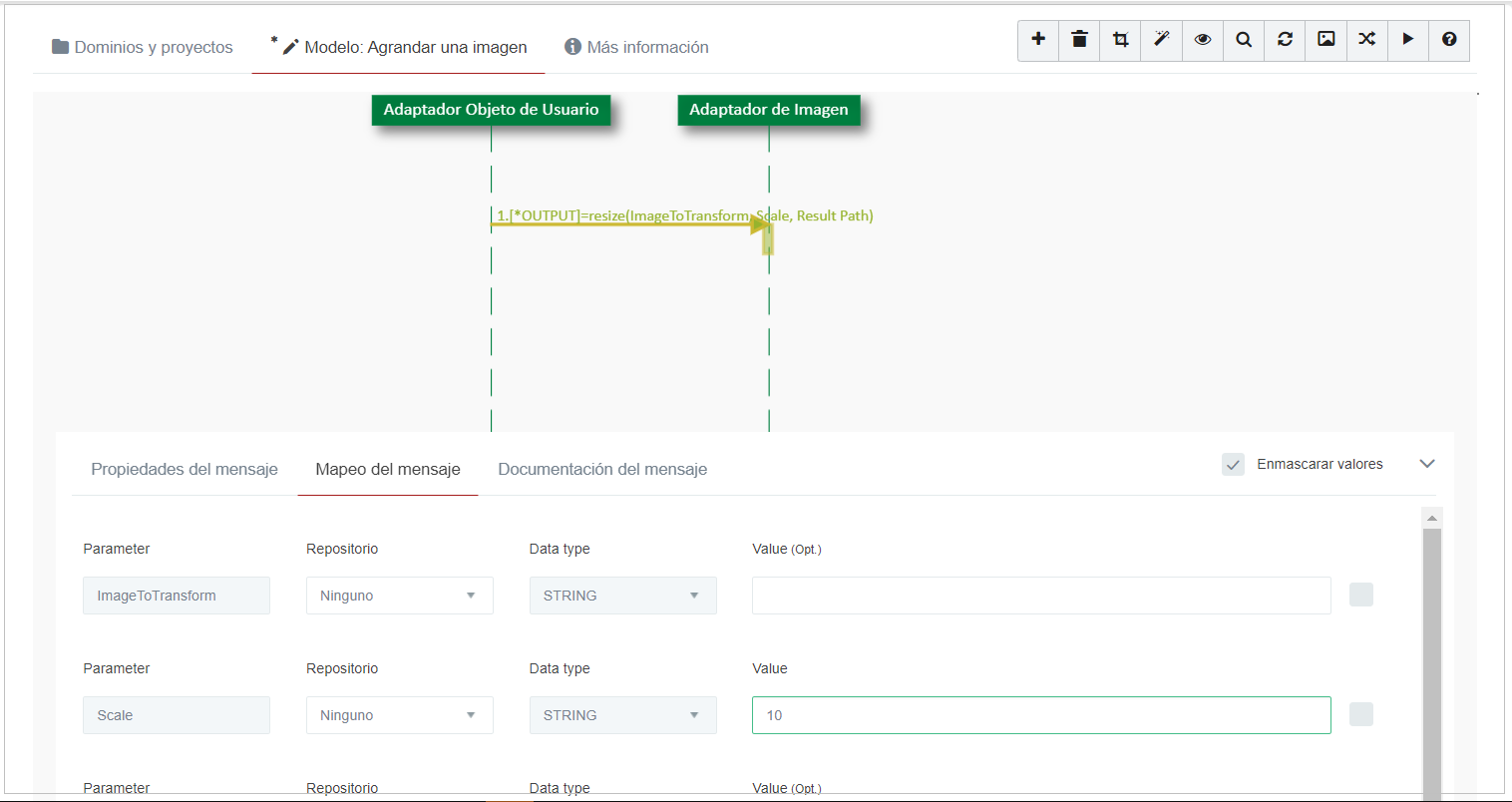This screenshot has width=1512, height=802.
Task: Click the refresh arrows icon
Action: point(1285,40)
